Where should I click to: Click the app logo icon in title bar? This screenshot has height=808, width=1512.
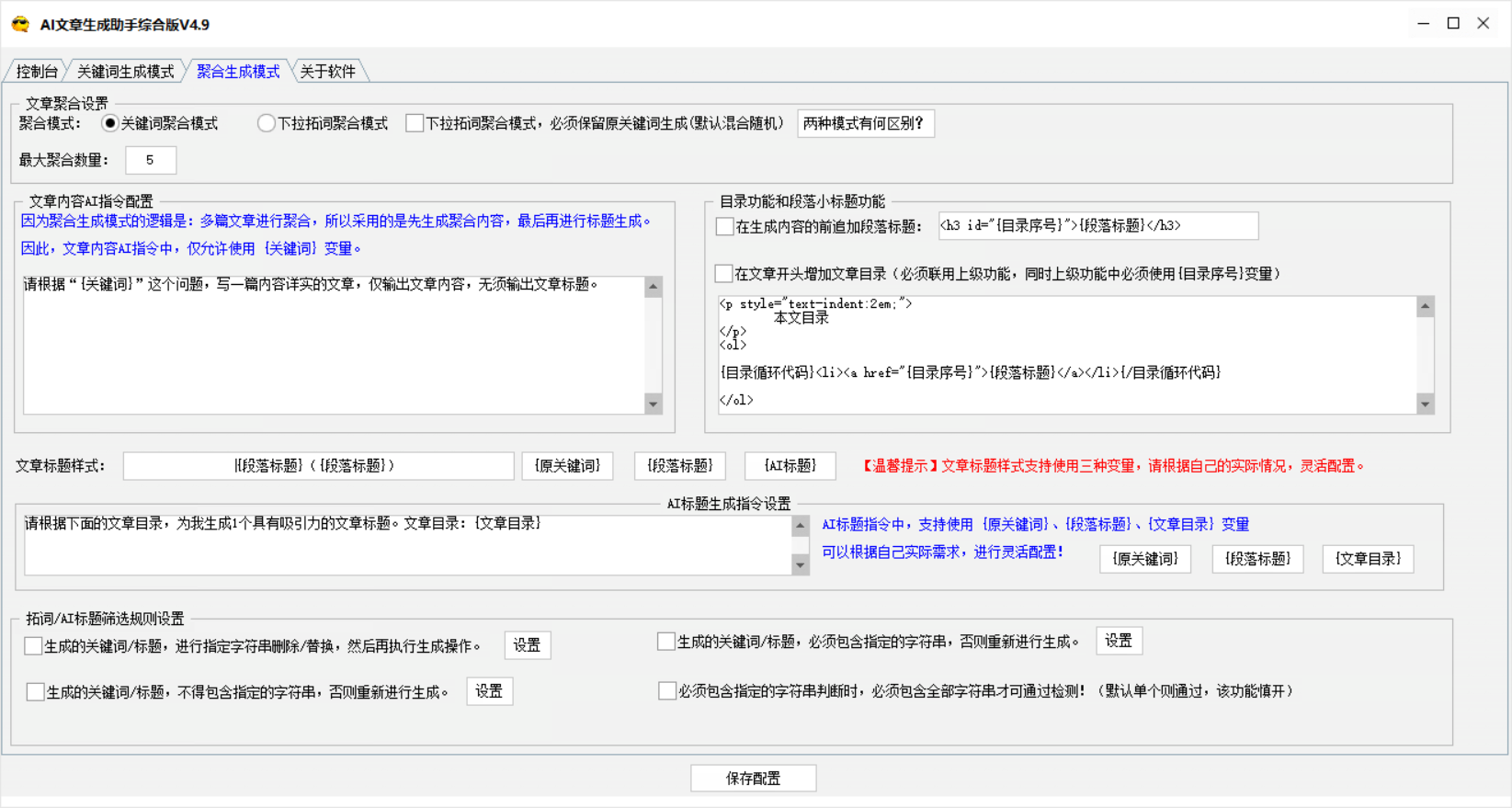click(x=20, y=25)
